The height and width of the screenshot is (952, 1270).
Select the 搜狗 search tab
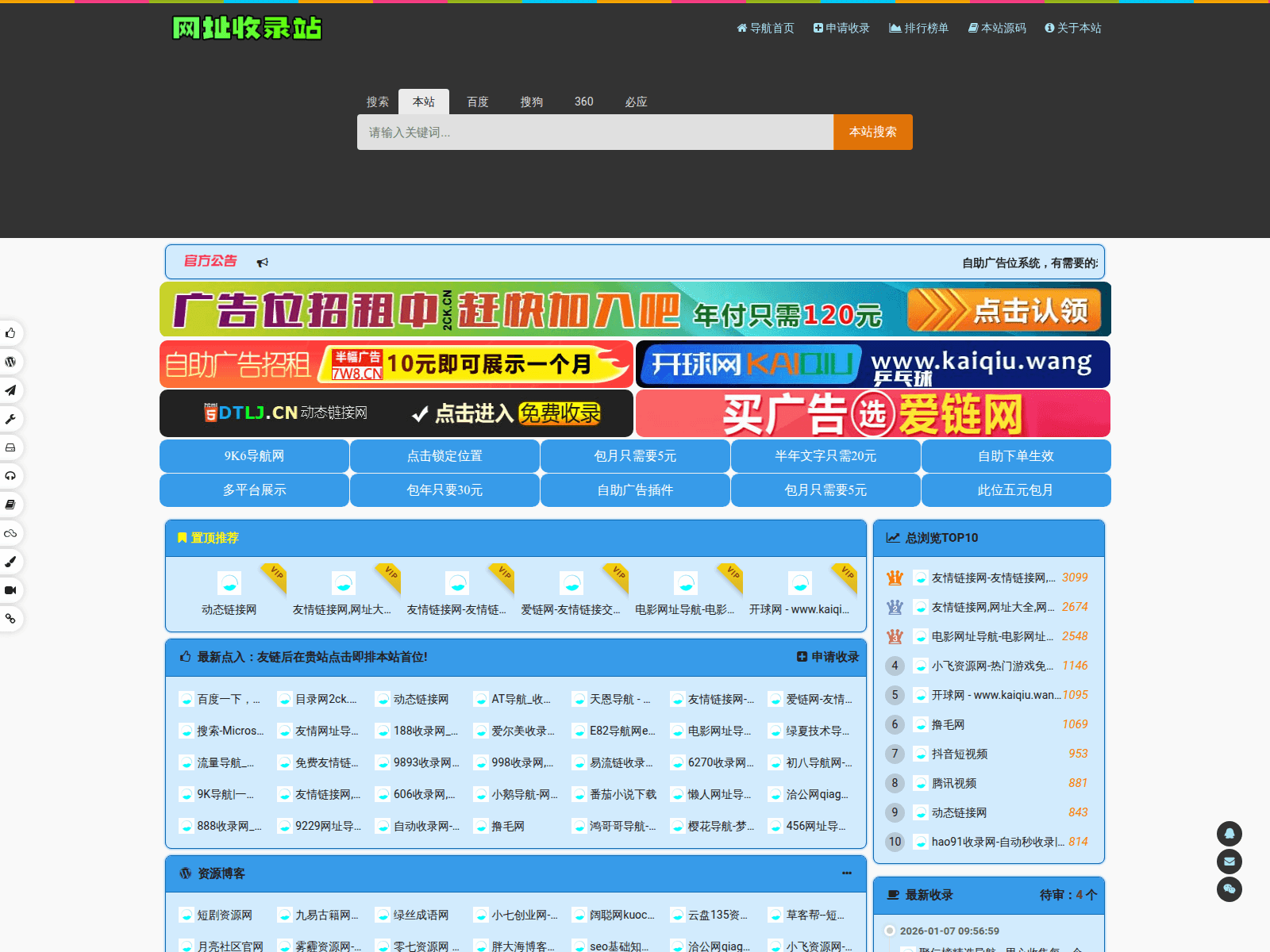531,102
